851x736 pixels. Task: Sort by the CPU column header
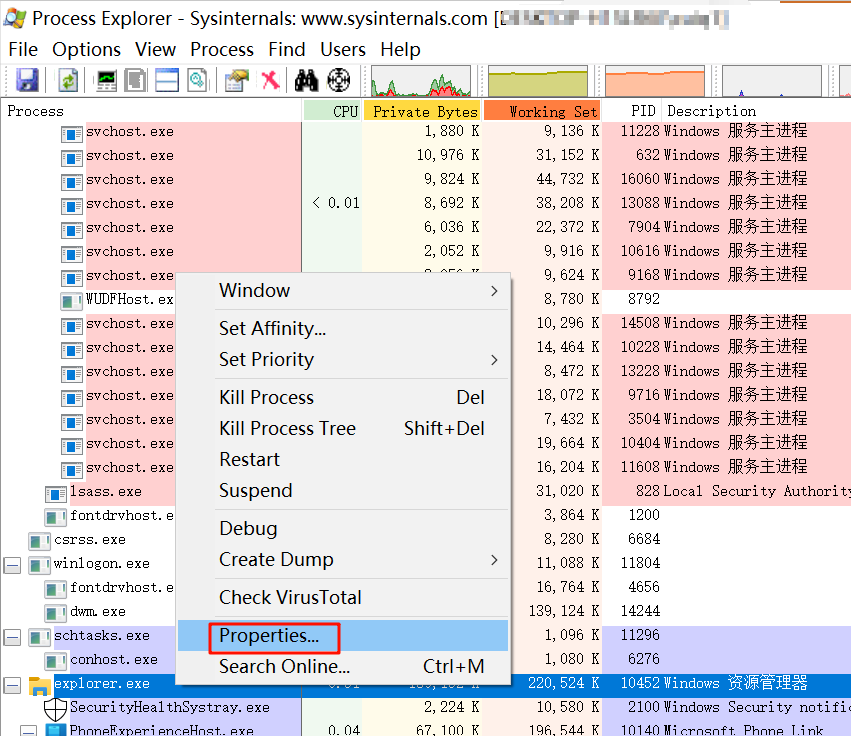pyautogui.click(x=332, y=111)
